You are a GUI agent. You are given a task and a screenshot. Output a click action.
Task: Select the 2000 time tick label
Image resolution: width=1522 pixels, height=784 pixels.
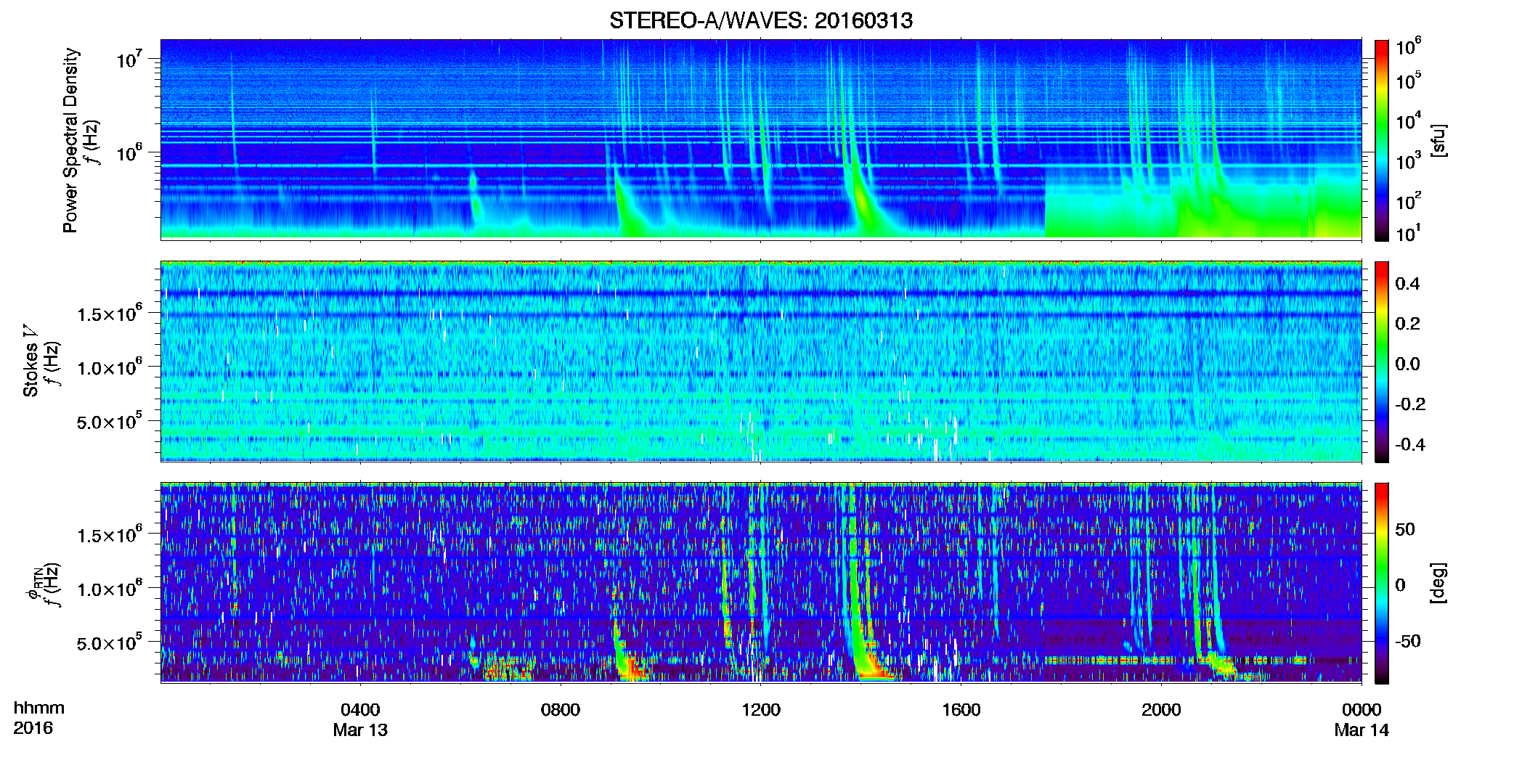1161,709
